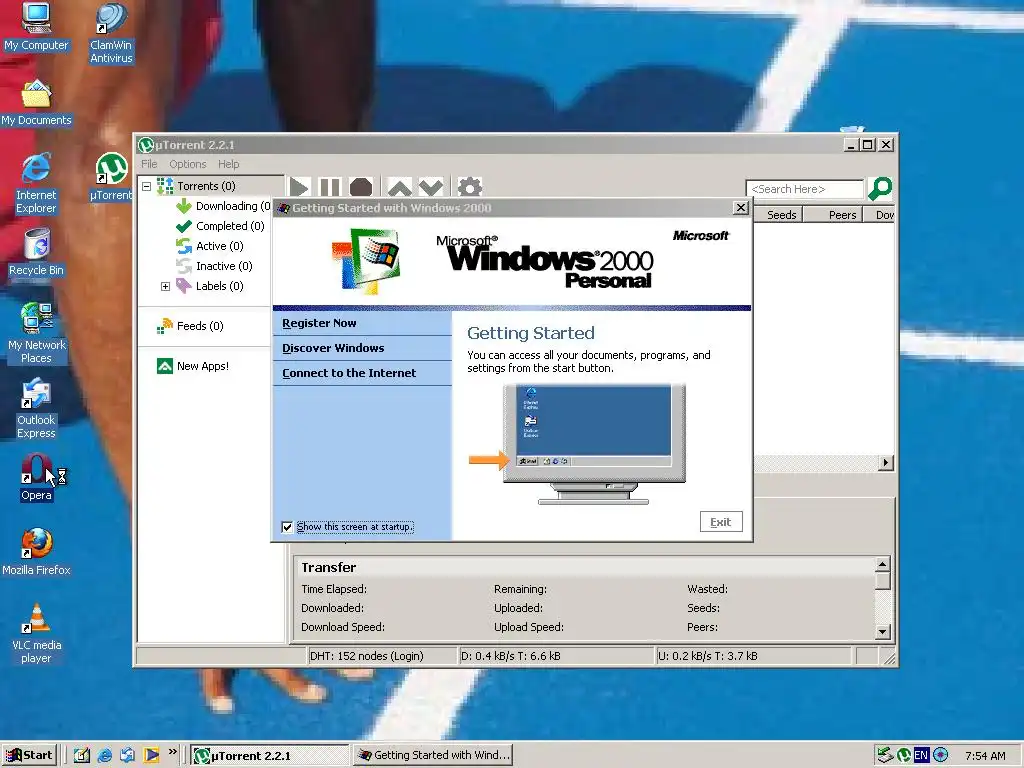Click Exit in Getting Started dialog
Viewport: 1024px width, 768px height.
pyautogui.click(x=721, y=522)
